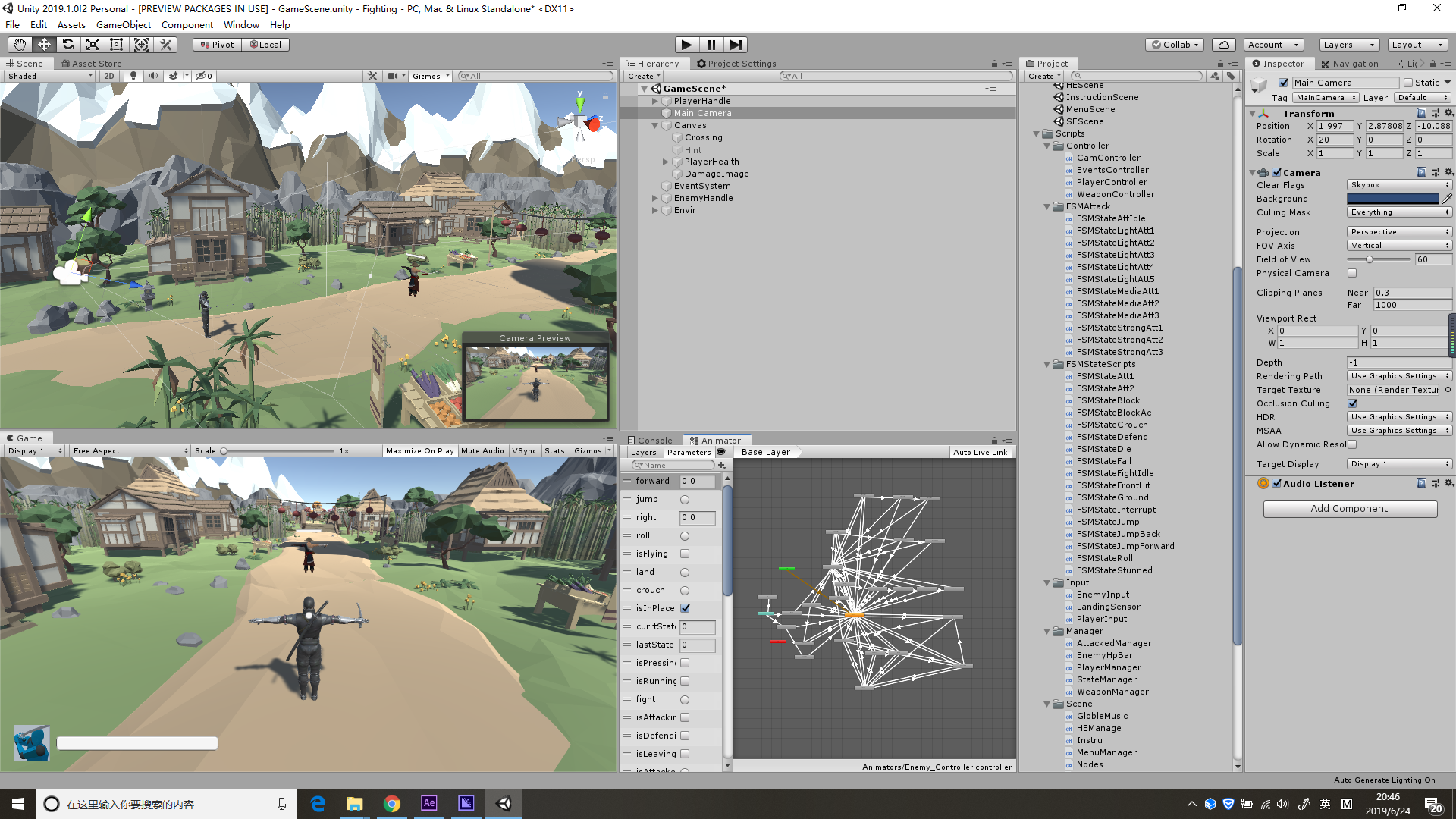Open the Culling Mask dropdown
Viewport: 1456px width, 819px height.
(x=1399, y=212)
